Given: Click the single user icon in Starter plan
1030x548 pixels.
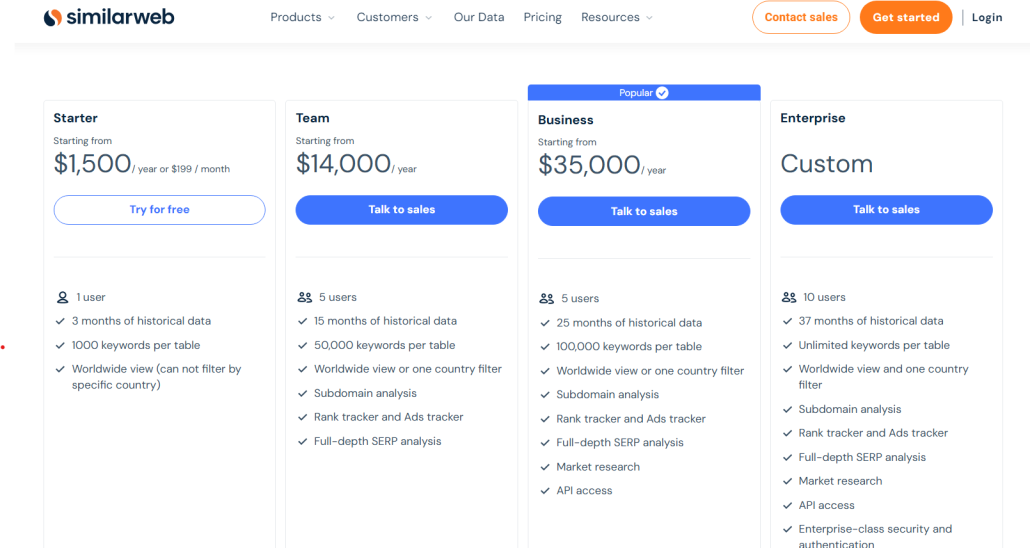Looking at the screenshot, I should tap(62, 297).
